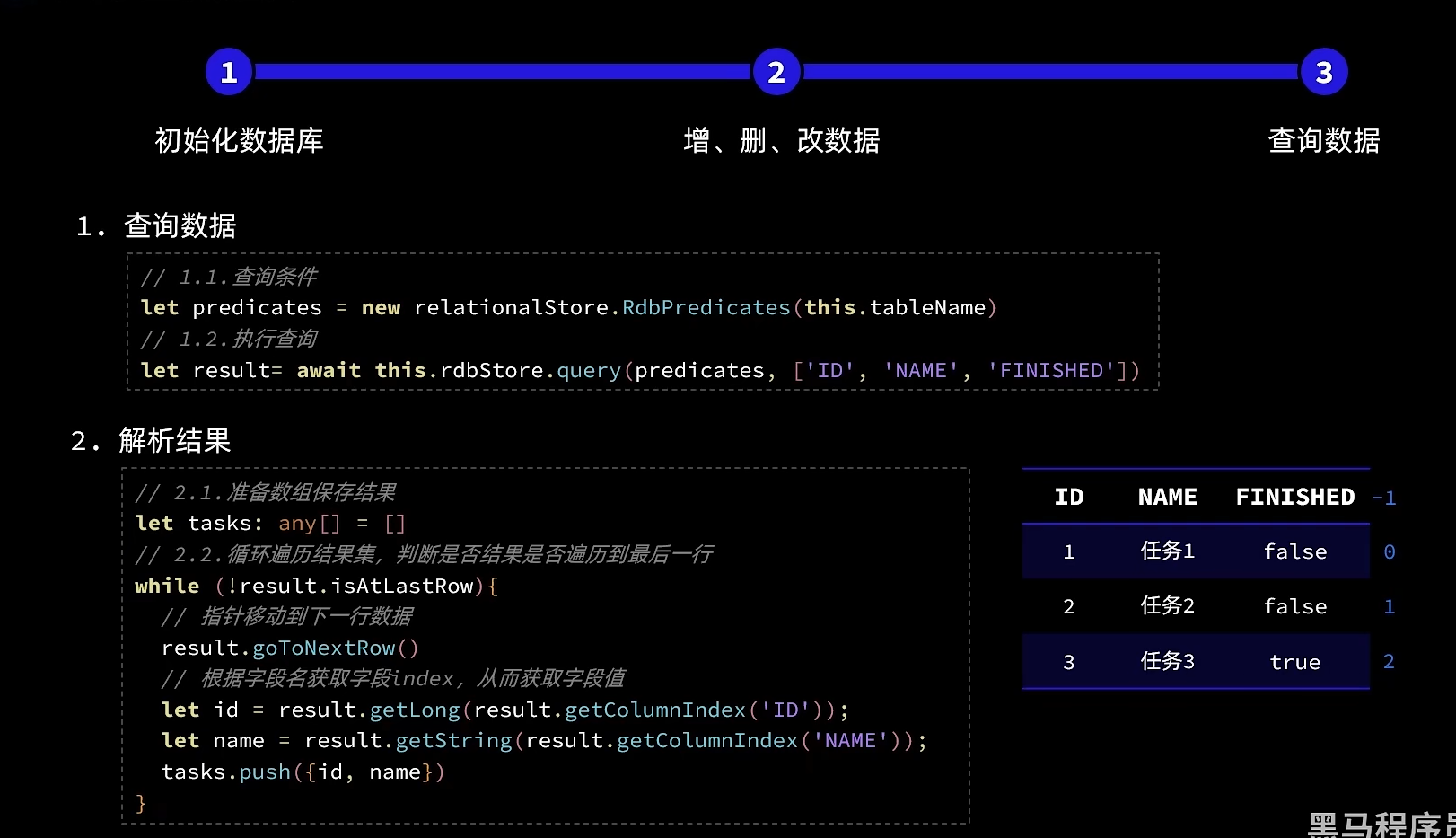Click the 2. 解析结果 section heading
The image size is (1456, 838).
(x=151, y=441)
